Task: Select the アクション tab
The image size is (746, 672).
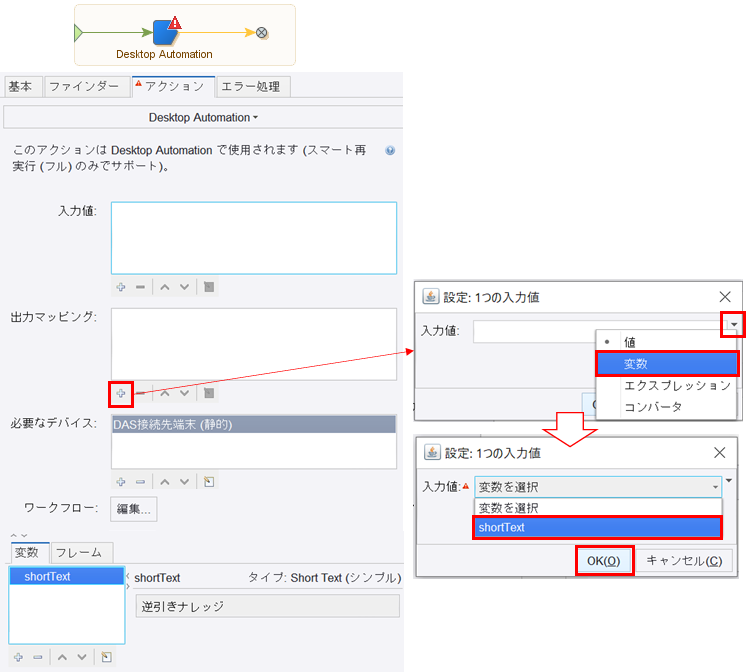Action: (174, 86)
